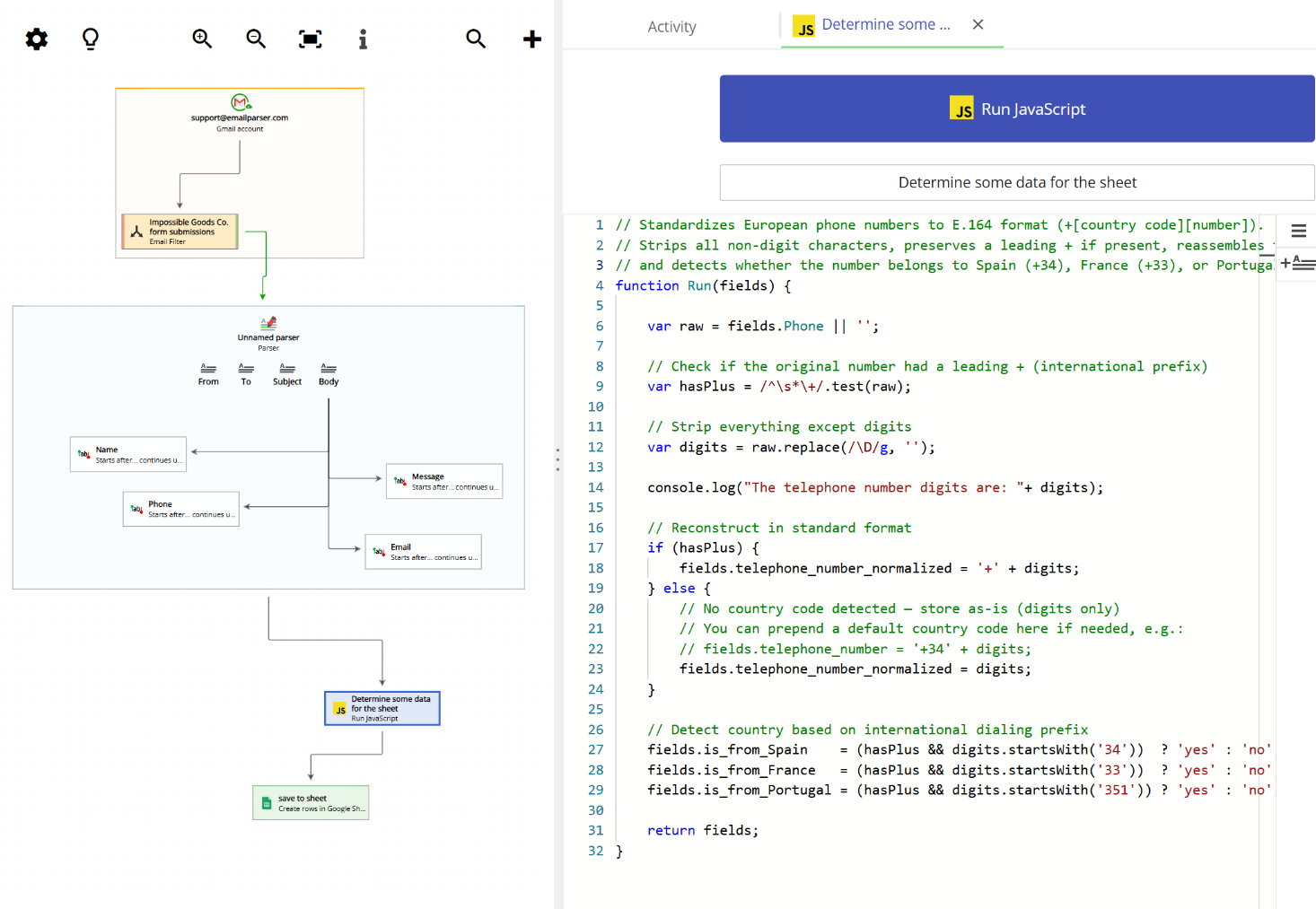Click the lightbulb hints icon
The image size is (1316, 909).
tap(90, 39)
